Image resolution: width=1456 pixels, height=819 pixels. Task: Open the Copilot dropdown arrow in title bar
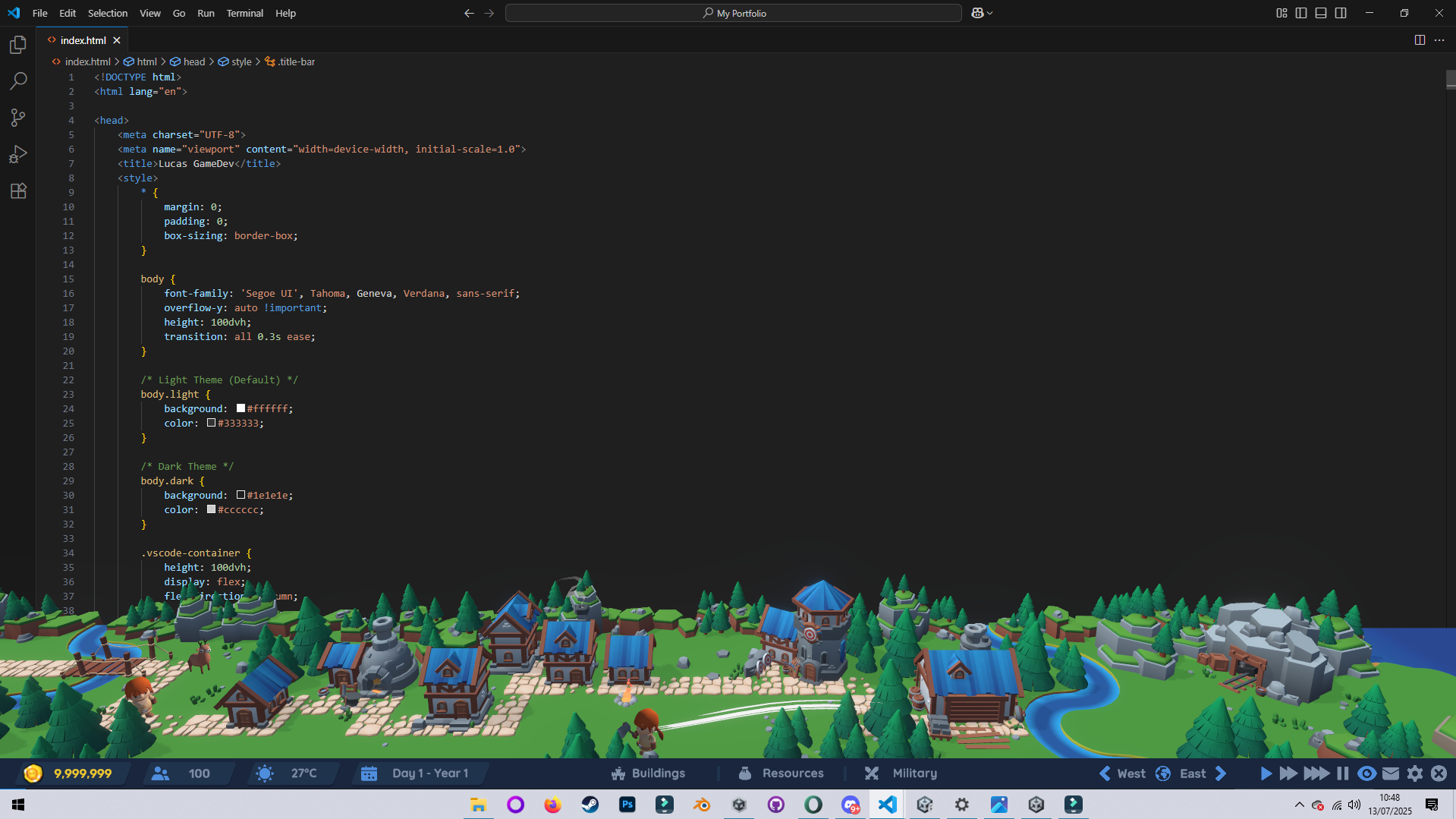click(x=990, y=13)
